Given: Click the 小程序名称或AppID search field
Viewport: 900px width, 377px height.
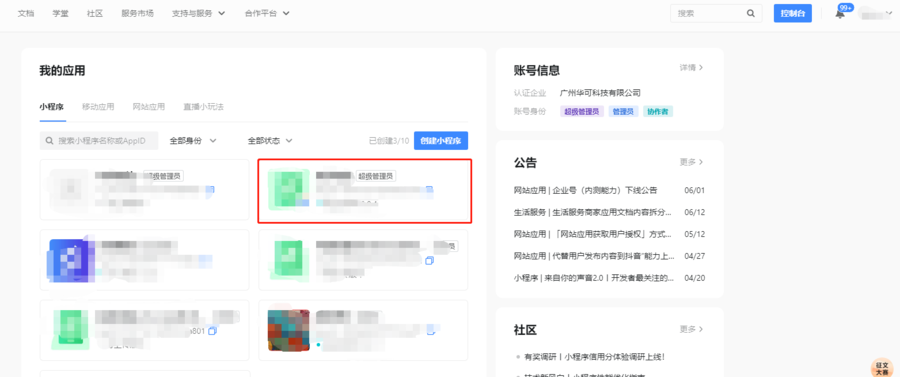Looking at the screenshot, I should (100, 141).
